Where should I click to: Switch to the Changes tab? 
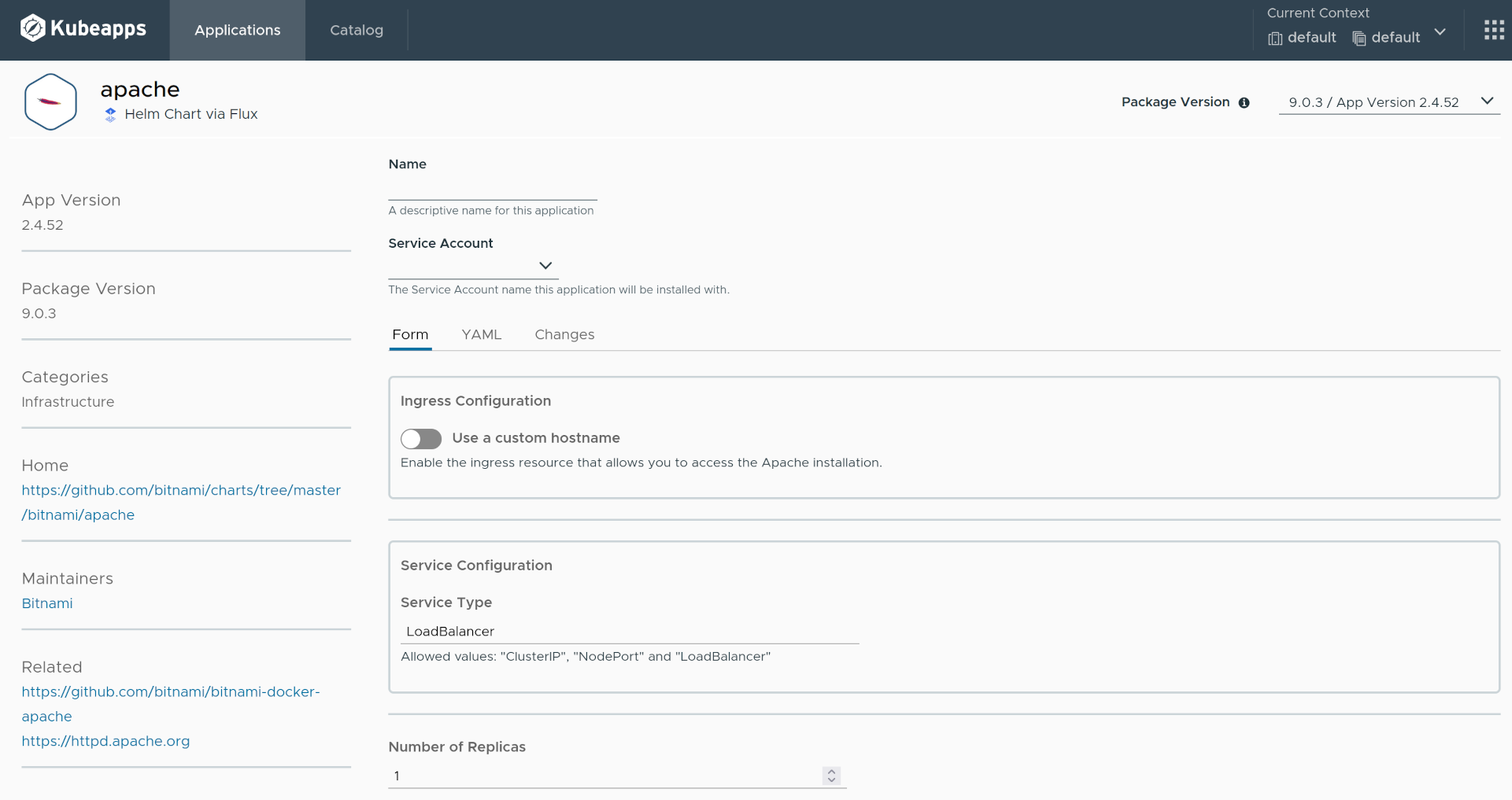click(x=564, y=334)
